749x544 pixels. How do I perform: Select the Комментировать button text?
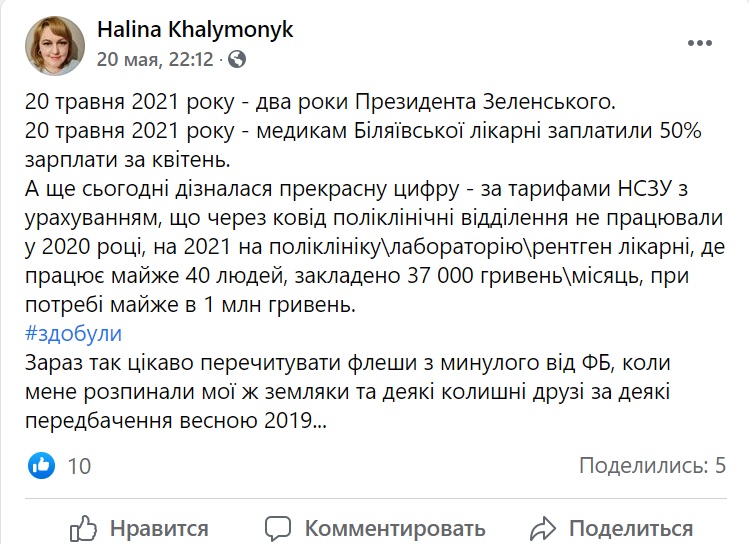395,529
